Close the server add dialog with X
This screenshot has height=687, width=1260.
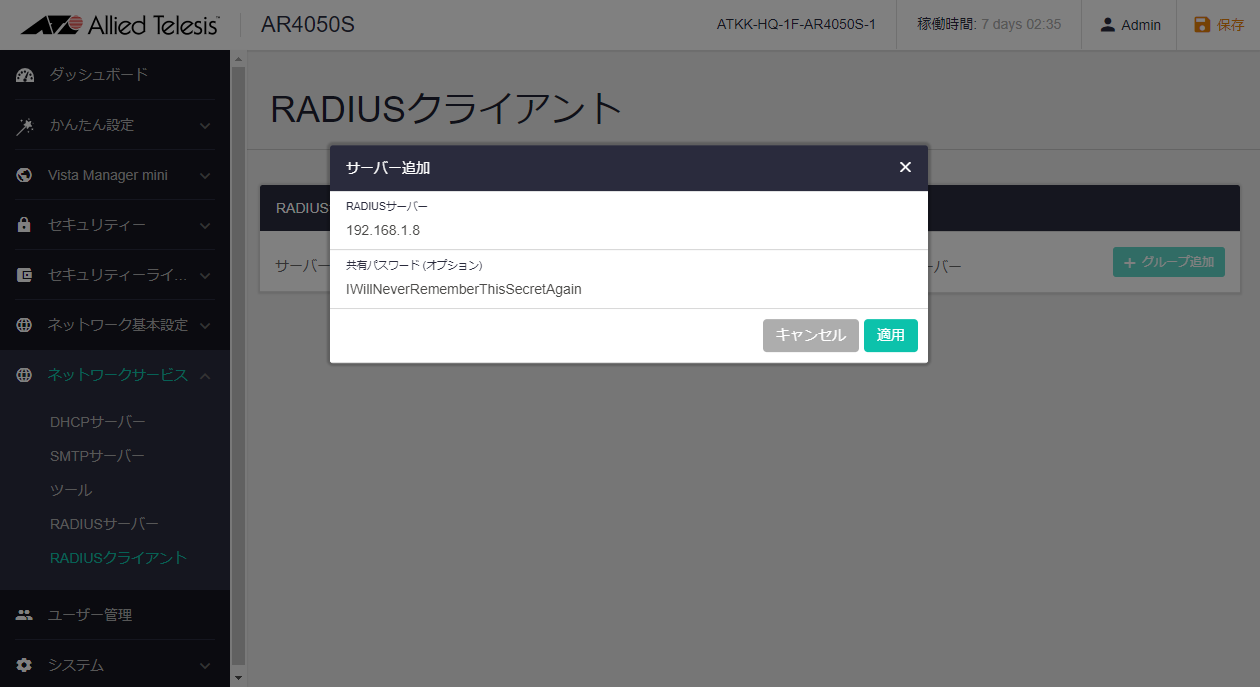click(x=905, y=167)
